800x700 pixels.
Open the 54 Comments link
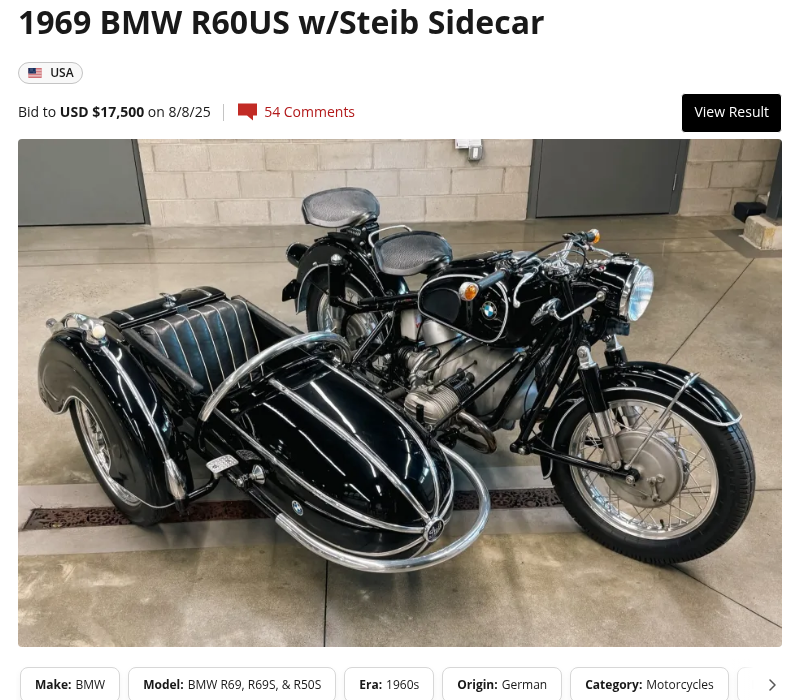click(x=309, y=112)
